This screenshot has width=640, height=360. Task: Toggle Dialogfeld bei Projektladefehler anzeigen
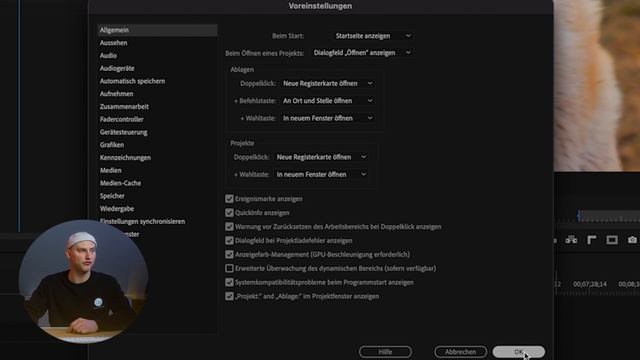coord(229,240)
